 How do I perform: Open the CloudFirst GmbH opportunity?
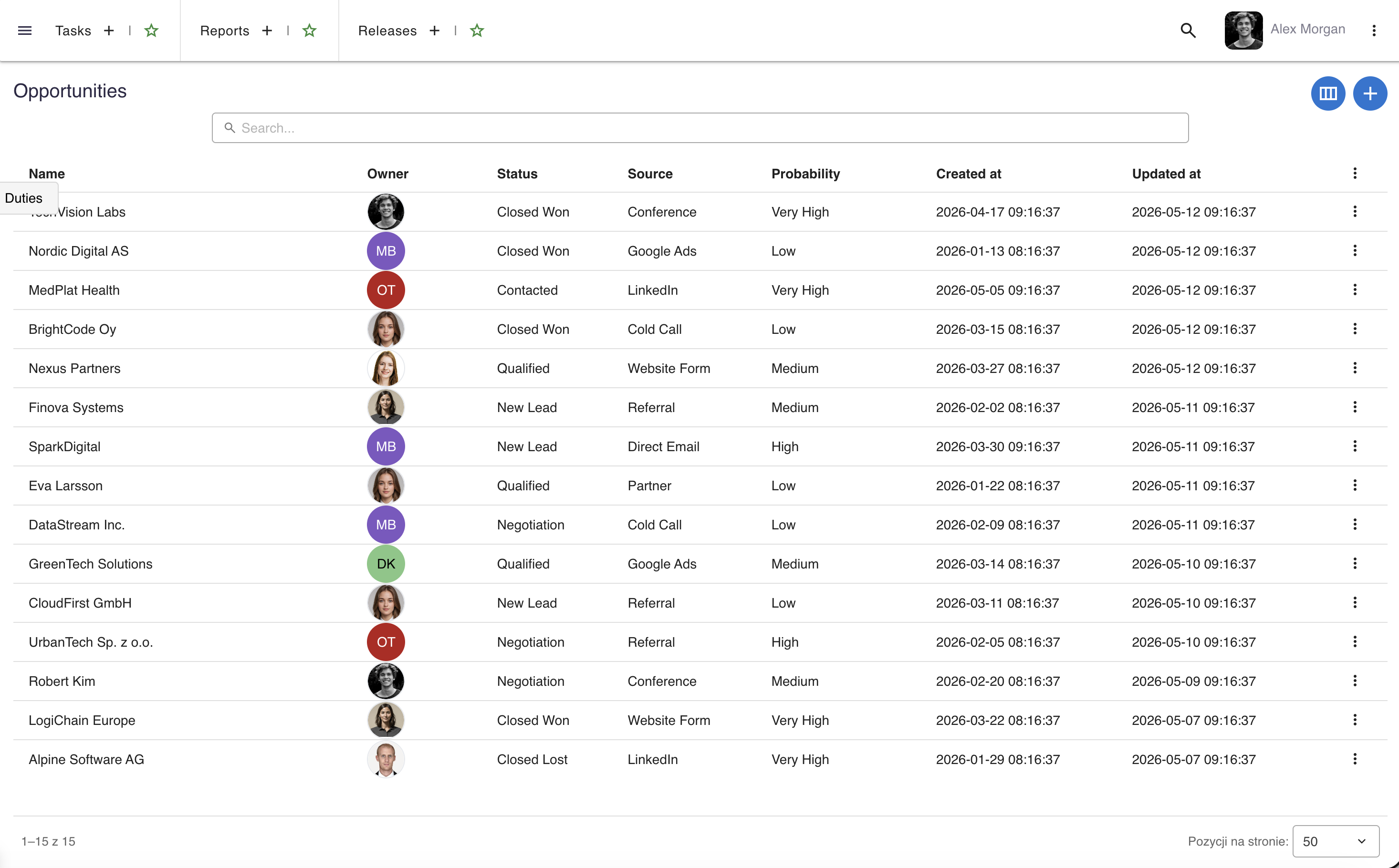coord(80,603)
